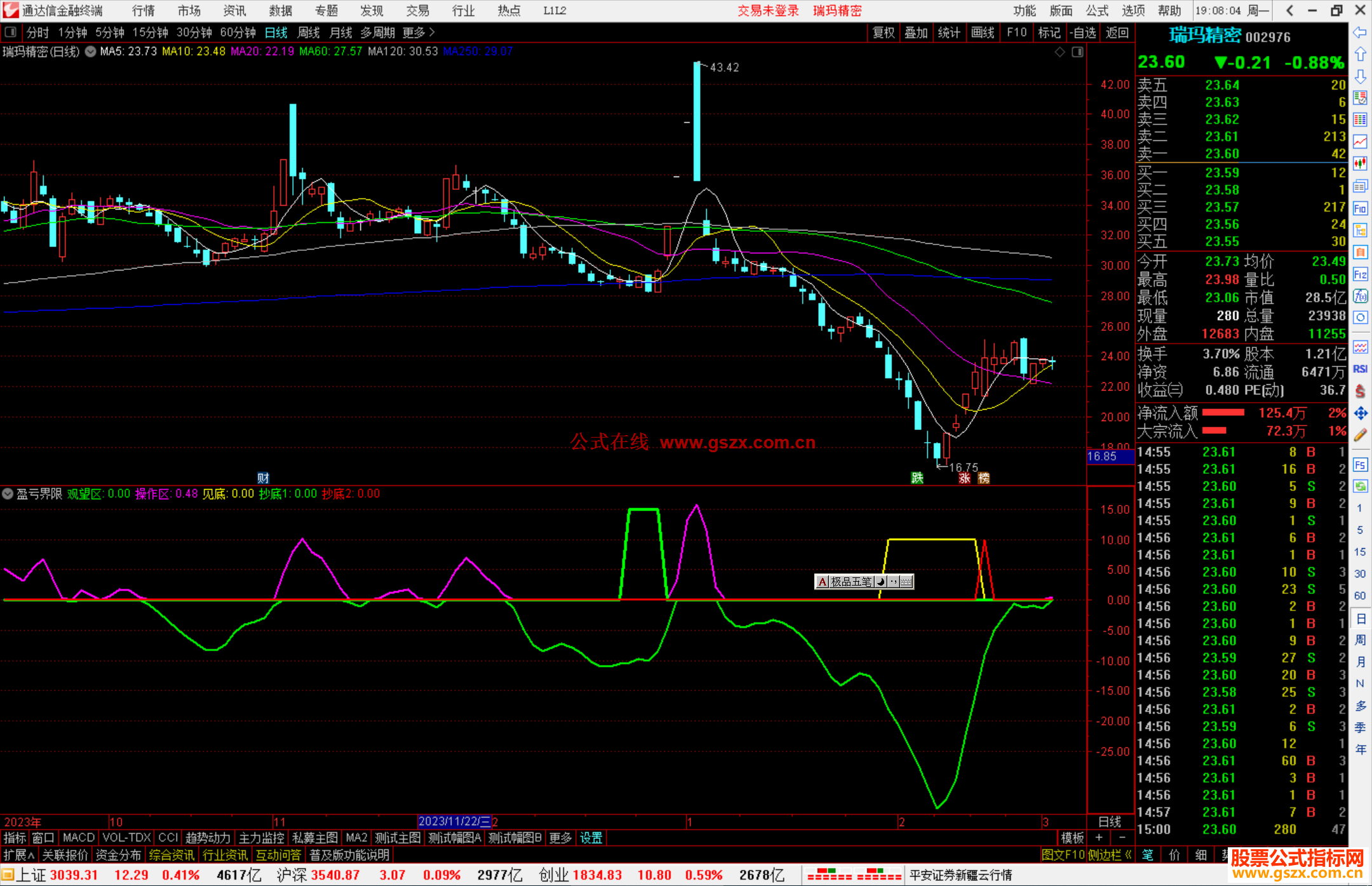Toggle the split-panel icon left of 分时
The image size is (1372, 886).
coord(10,32)
